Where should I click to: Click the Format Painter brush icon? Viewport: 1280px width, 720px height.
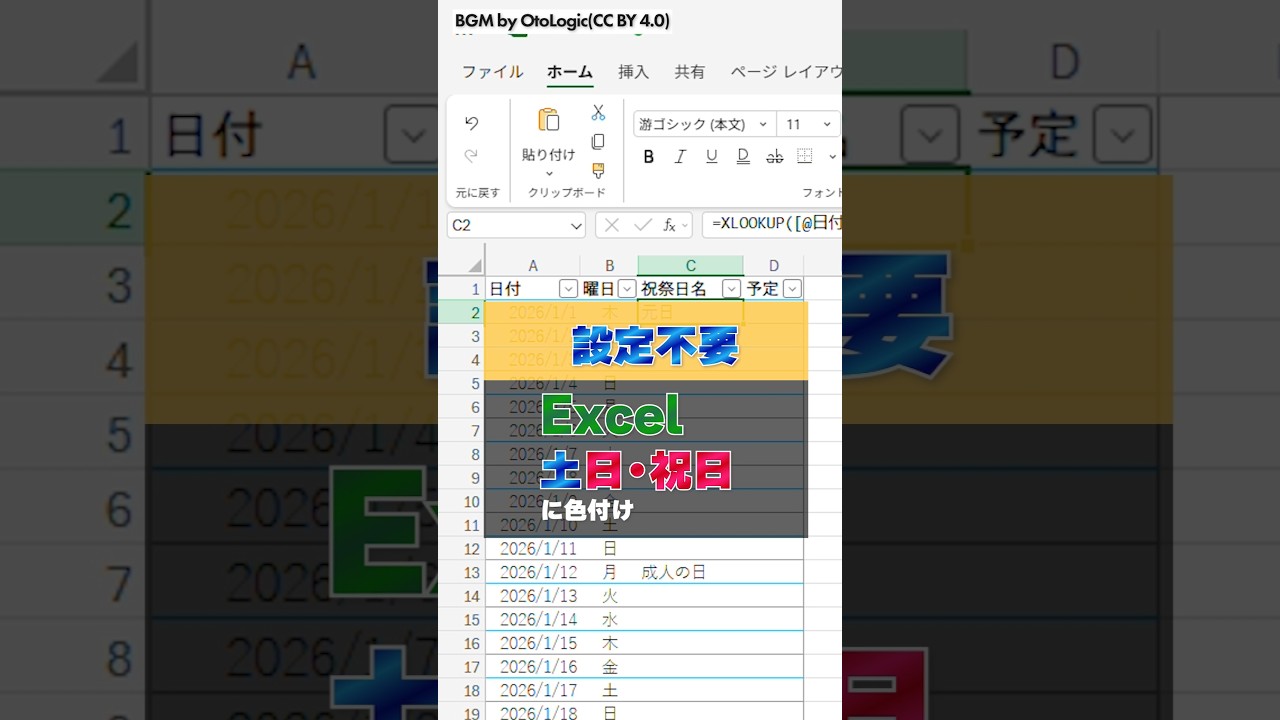(x=598, y=171)
